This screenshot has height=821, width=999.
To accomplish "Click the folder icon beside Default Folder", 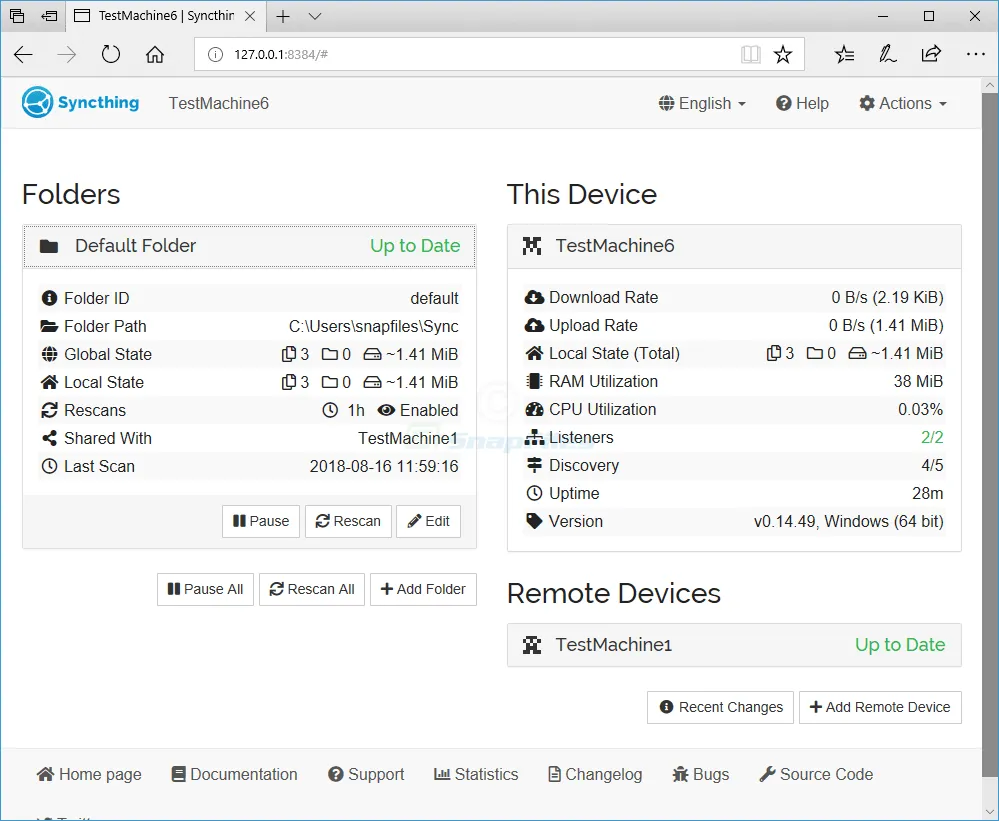I will coord(48,245).
